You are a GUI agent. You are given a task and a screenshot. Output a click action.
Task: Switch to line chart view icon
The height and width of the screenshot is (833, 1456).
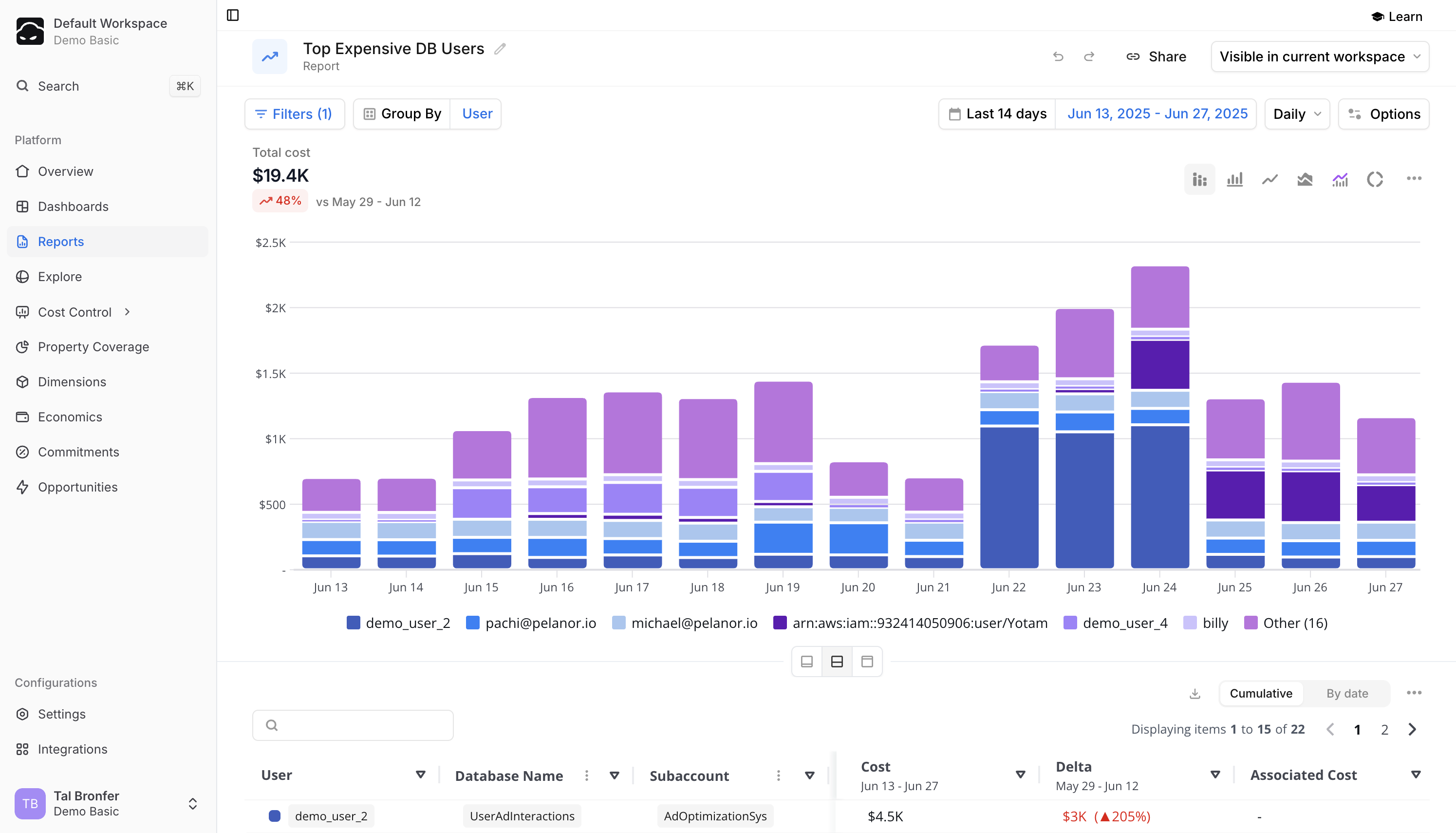pyautogui.click(x=1269, y=179)
